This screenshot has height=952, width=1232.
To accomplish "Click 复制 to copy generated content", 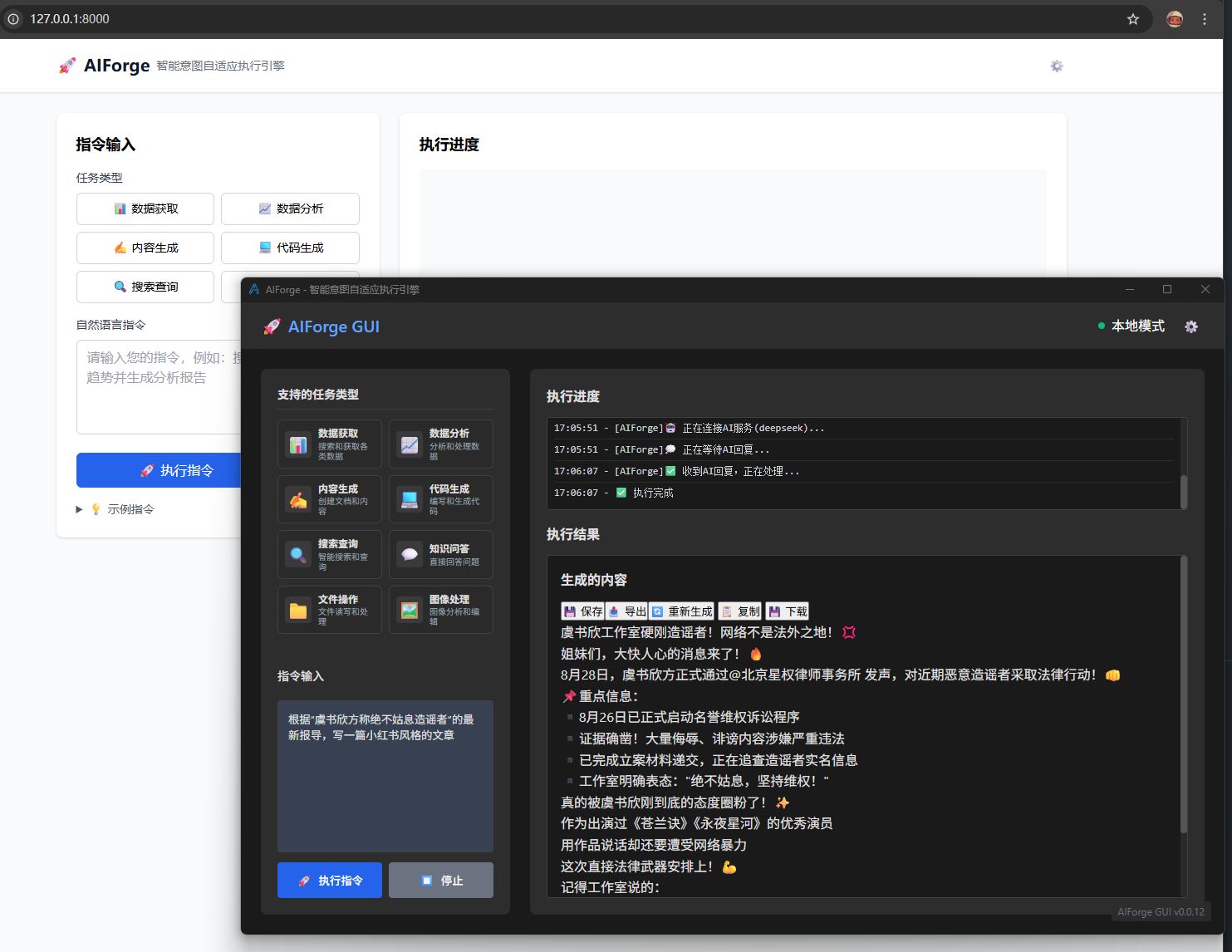I will pyautogui.click(x=740, y=611).
